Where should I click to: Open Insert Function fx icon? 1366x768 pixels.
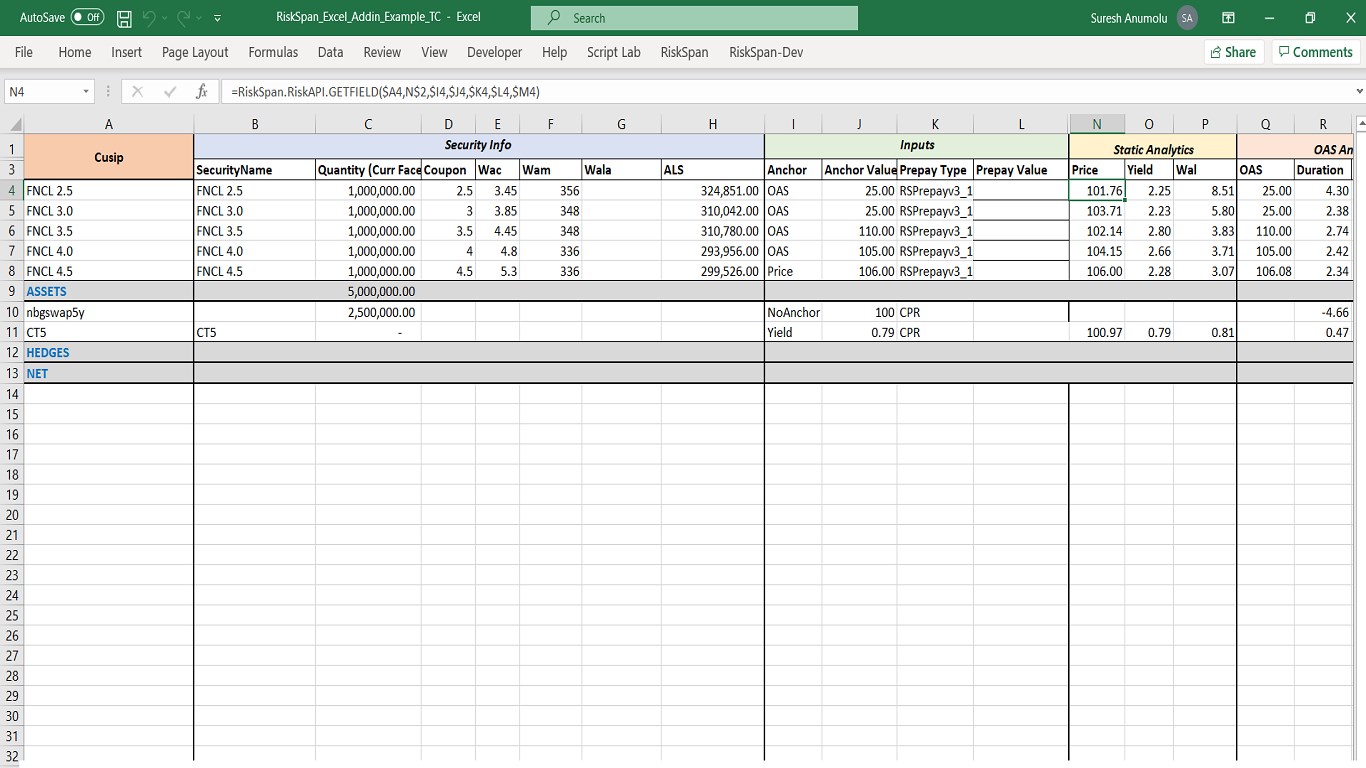point(202,91)
